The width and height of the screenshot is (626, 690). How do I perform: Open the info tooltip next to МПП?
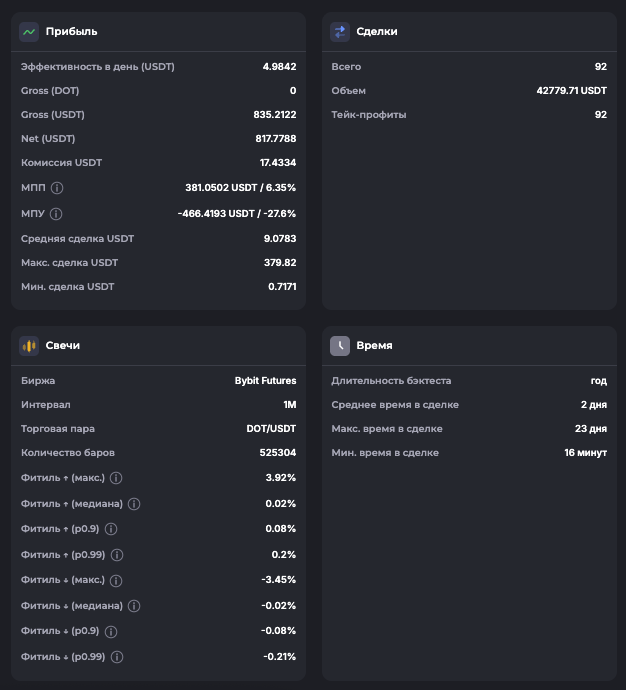(57, 188)
